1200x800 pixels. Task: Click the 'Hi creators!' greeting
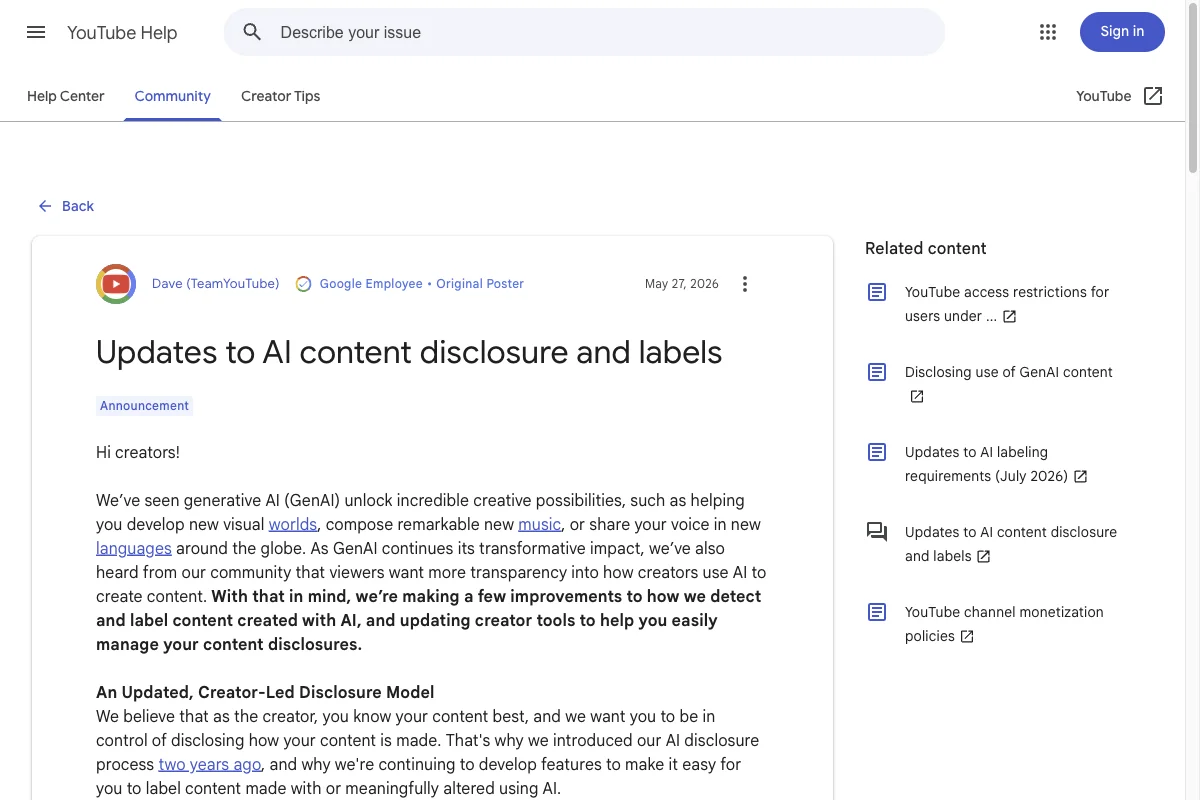138,452
